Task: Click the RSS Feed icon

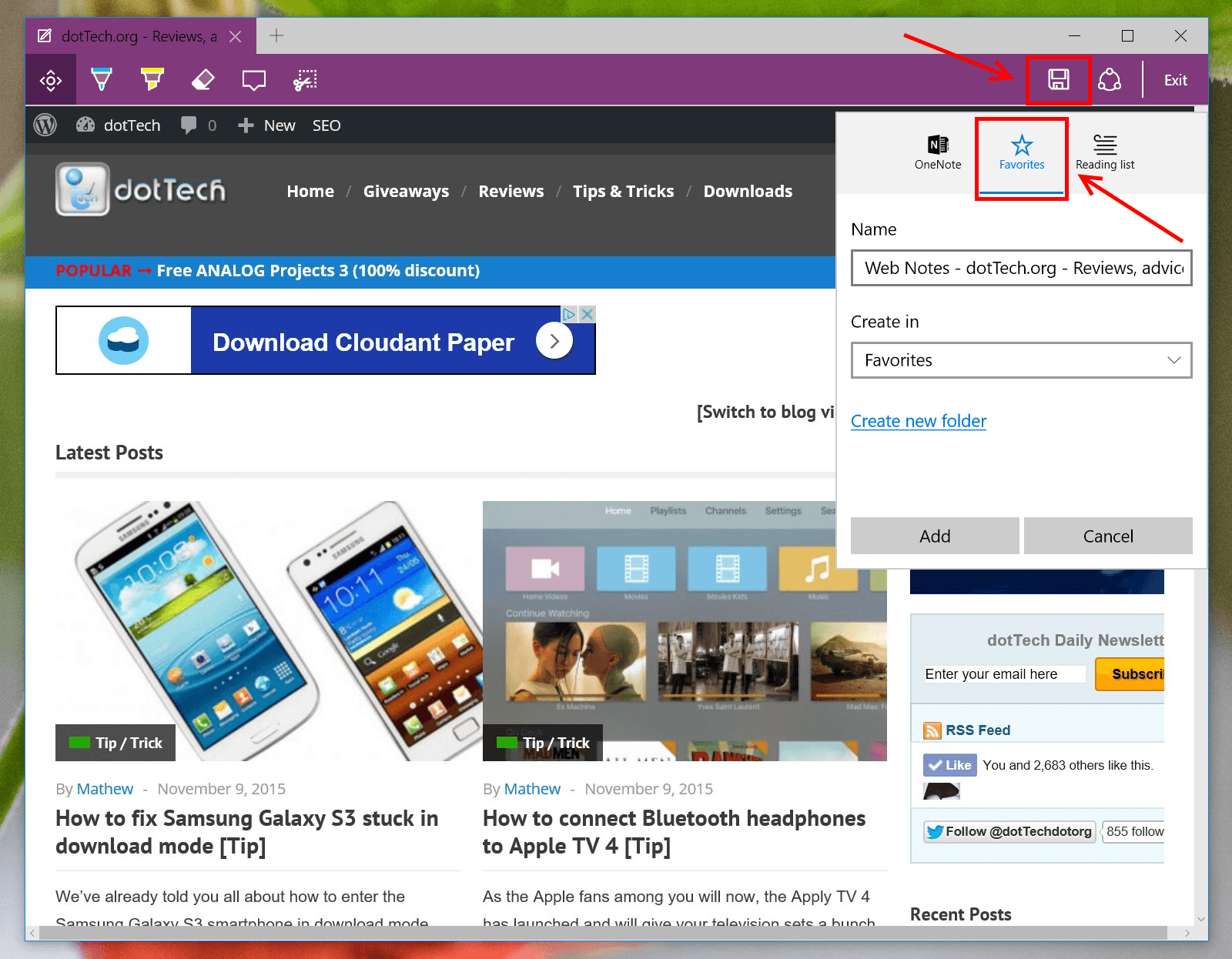Action: [x=932, y=730]
